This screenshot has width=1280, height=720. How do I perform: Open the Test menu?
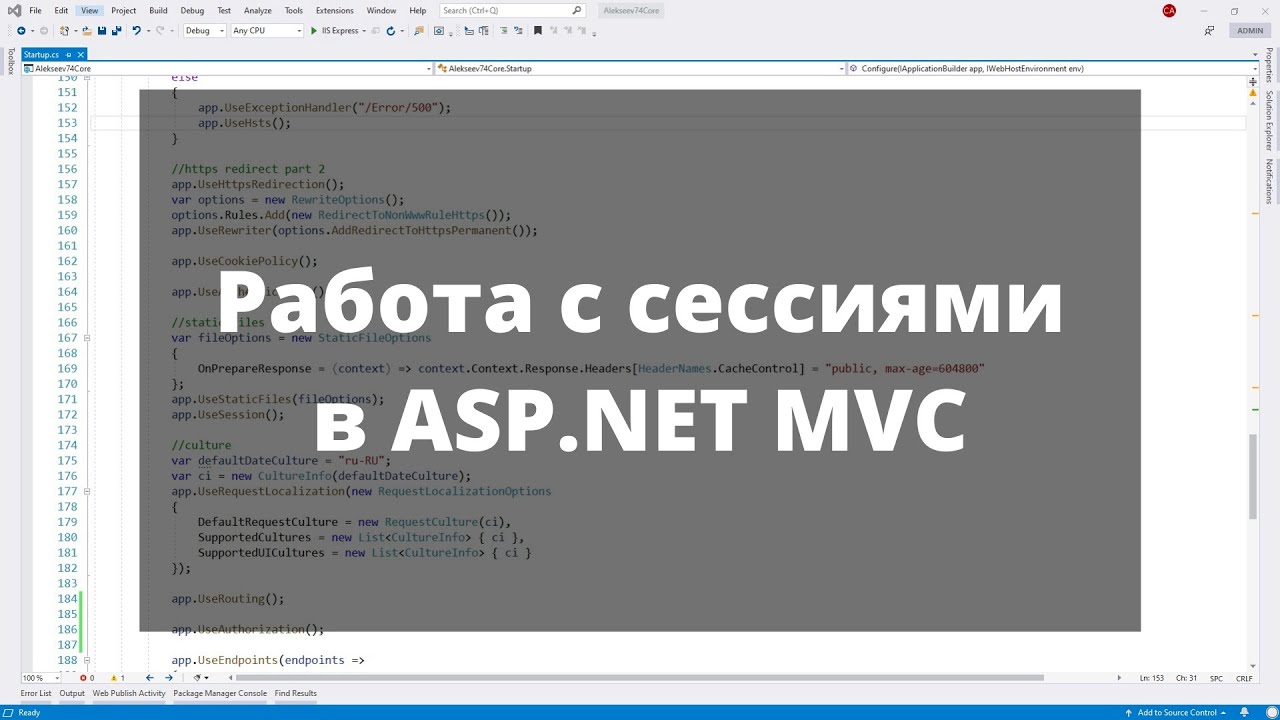[x=224, y=11]
